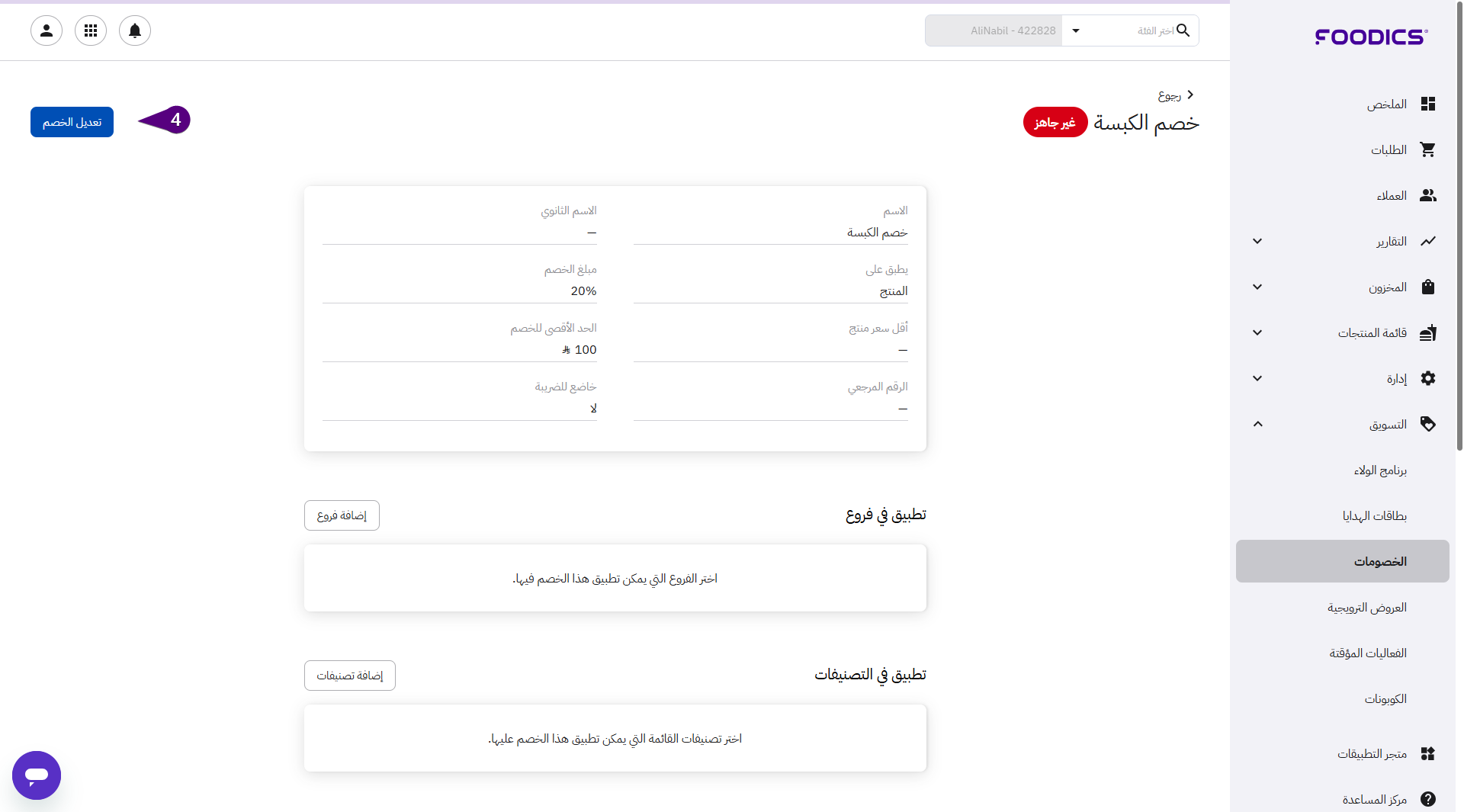
Task: Click the search magnifier icon
Action: (1183, 30)
